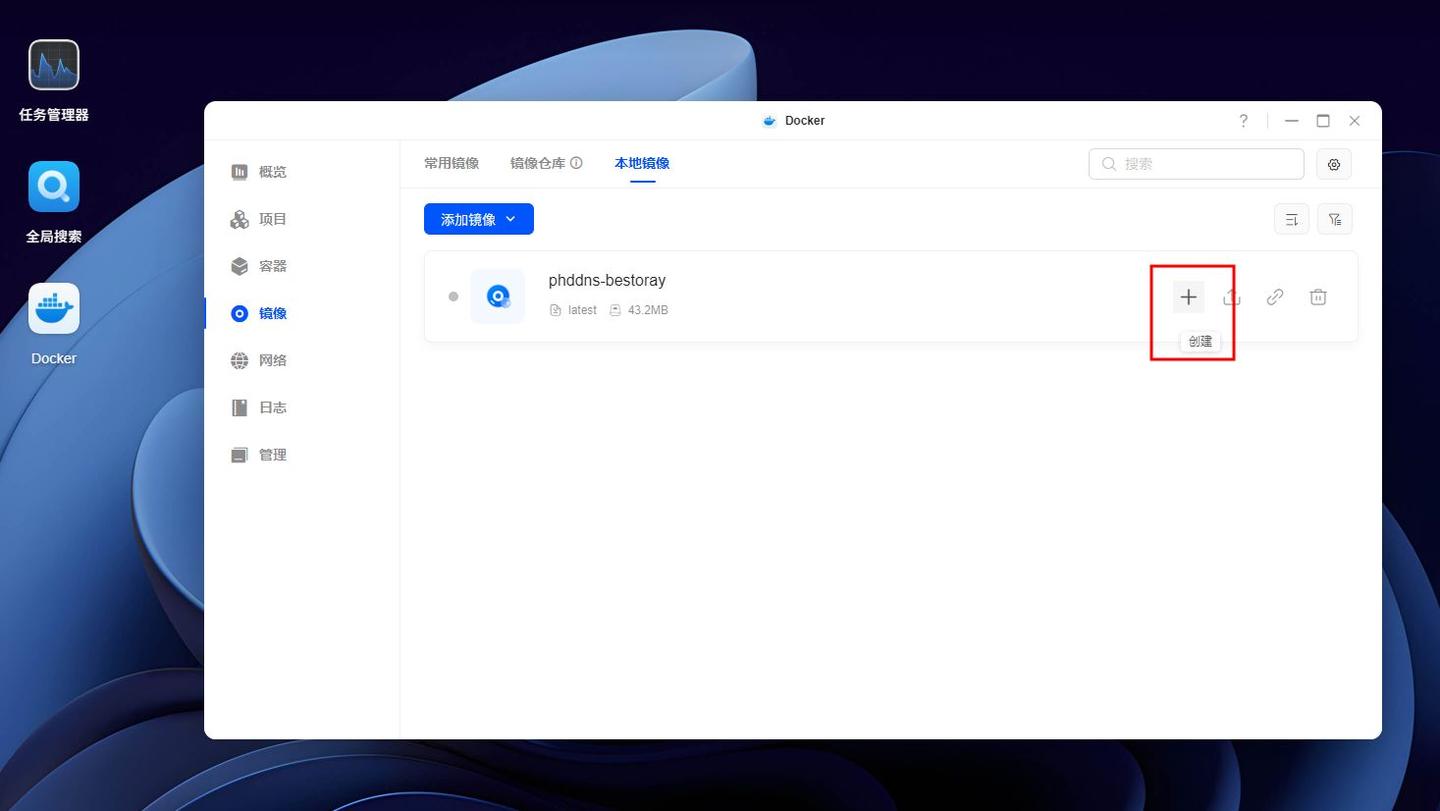Open the Docker settings gear icon

tap(1334, 164)
